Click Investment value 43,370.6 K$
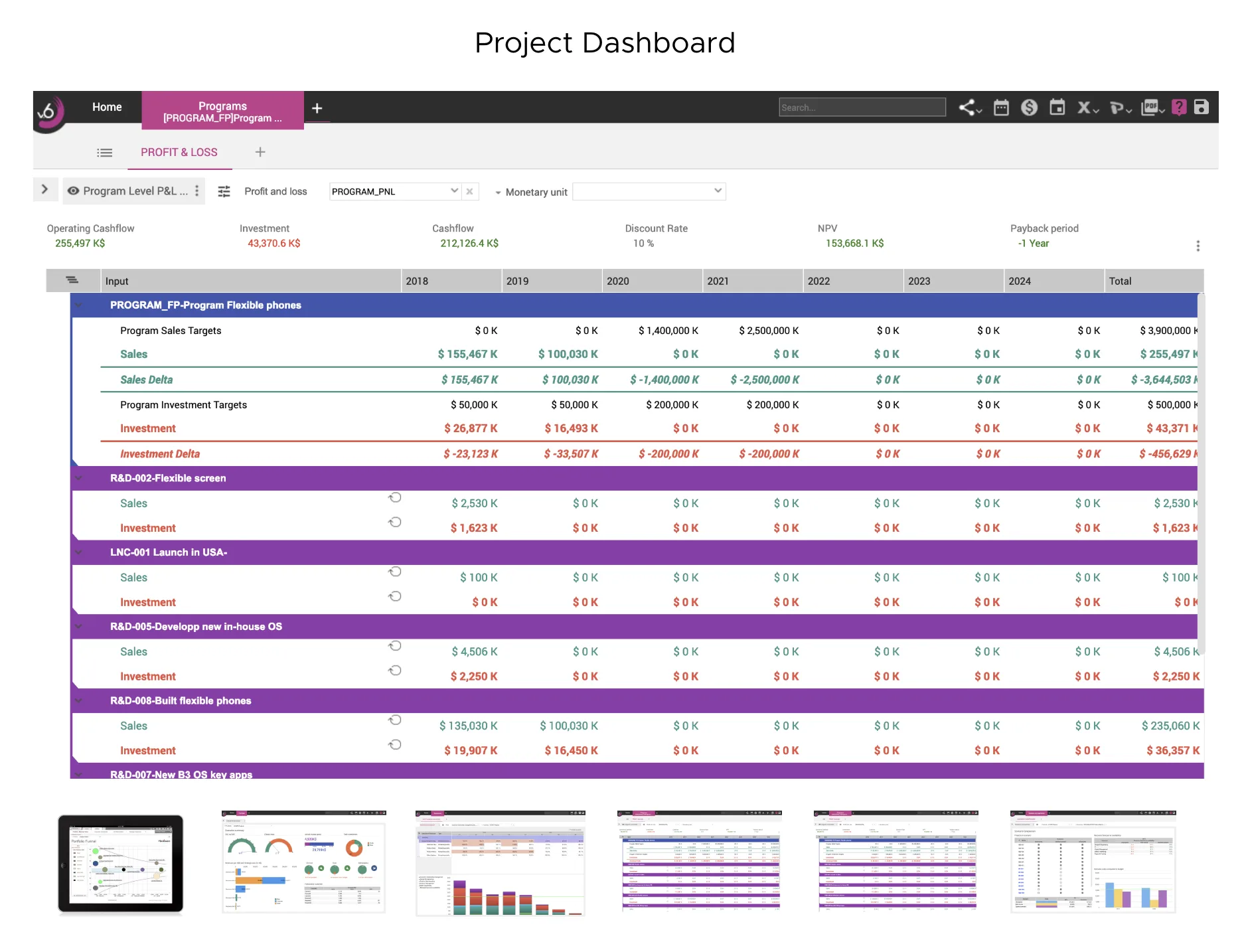1244x952 pixels. [x=273, y=243]
